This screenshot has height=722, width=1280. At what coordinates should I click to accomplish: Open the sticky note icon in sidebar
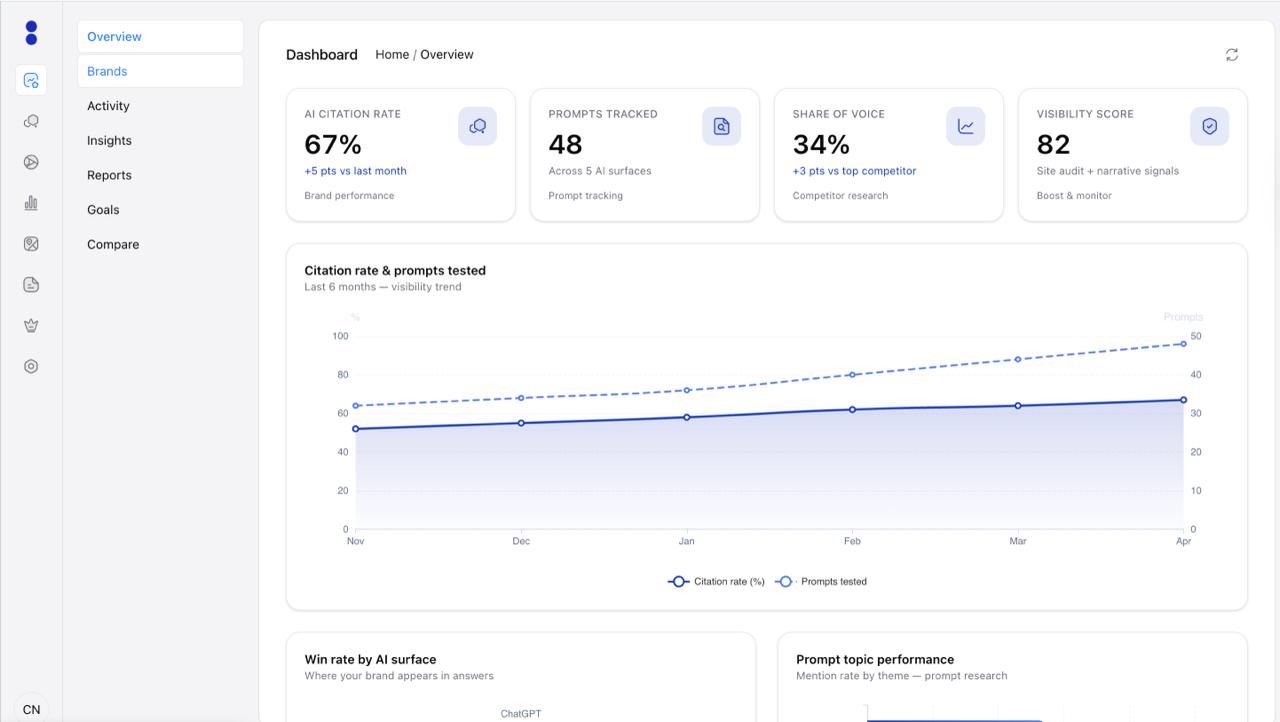click(31, 285)
